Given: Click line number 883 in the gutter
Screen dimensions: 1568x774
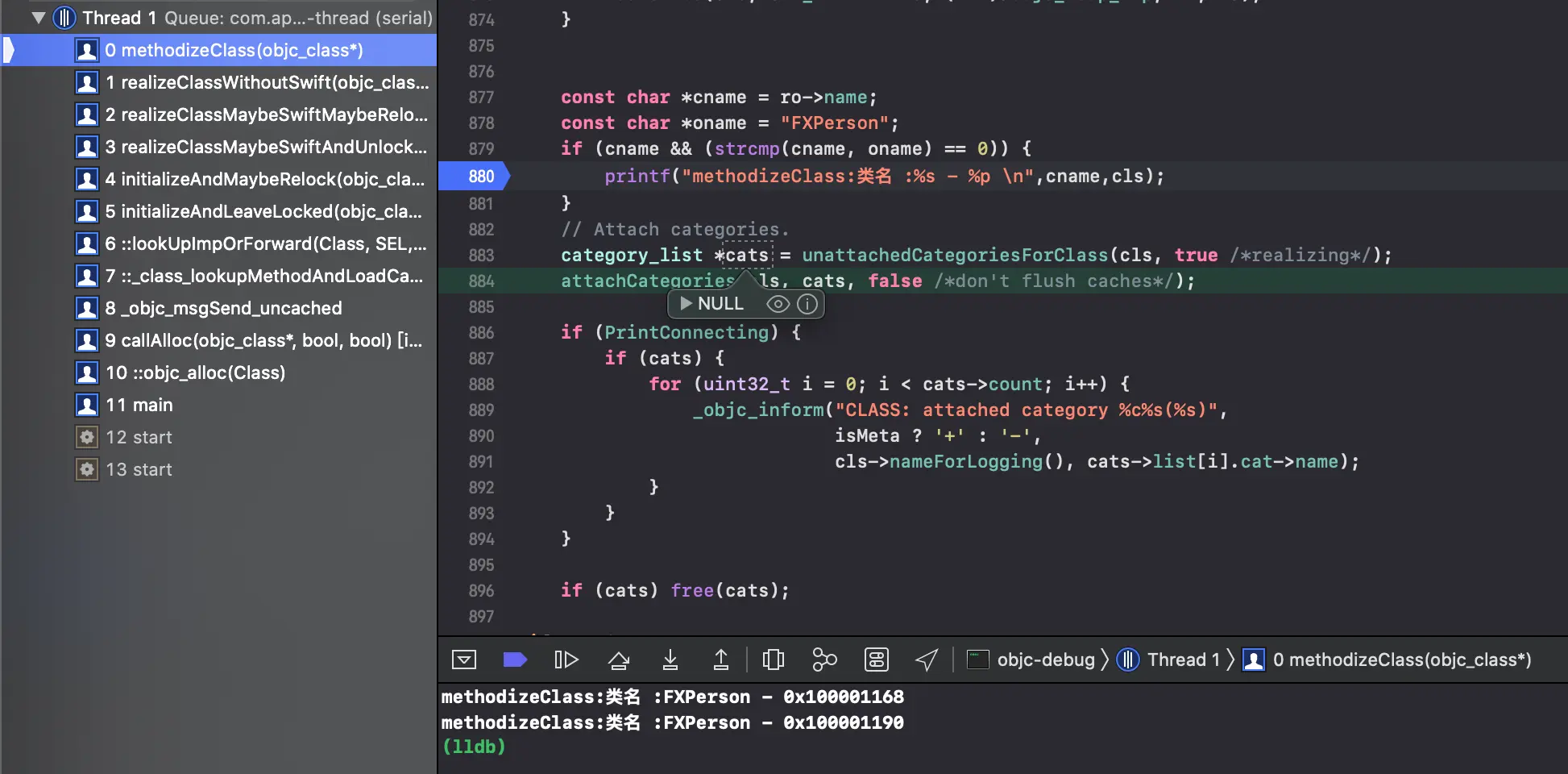Looking at the screenshot, I should pos(481,255).
